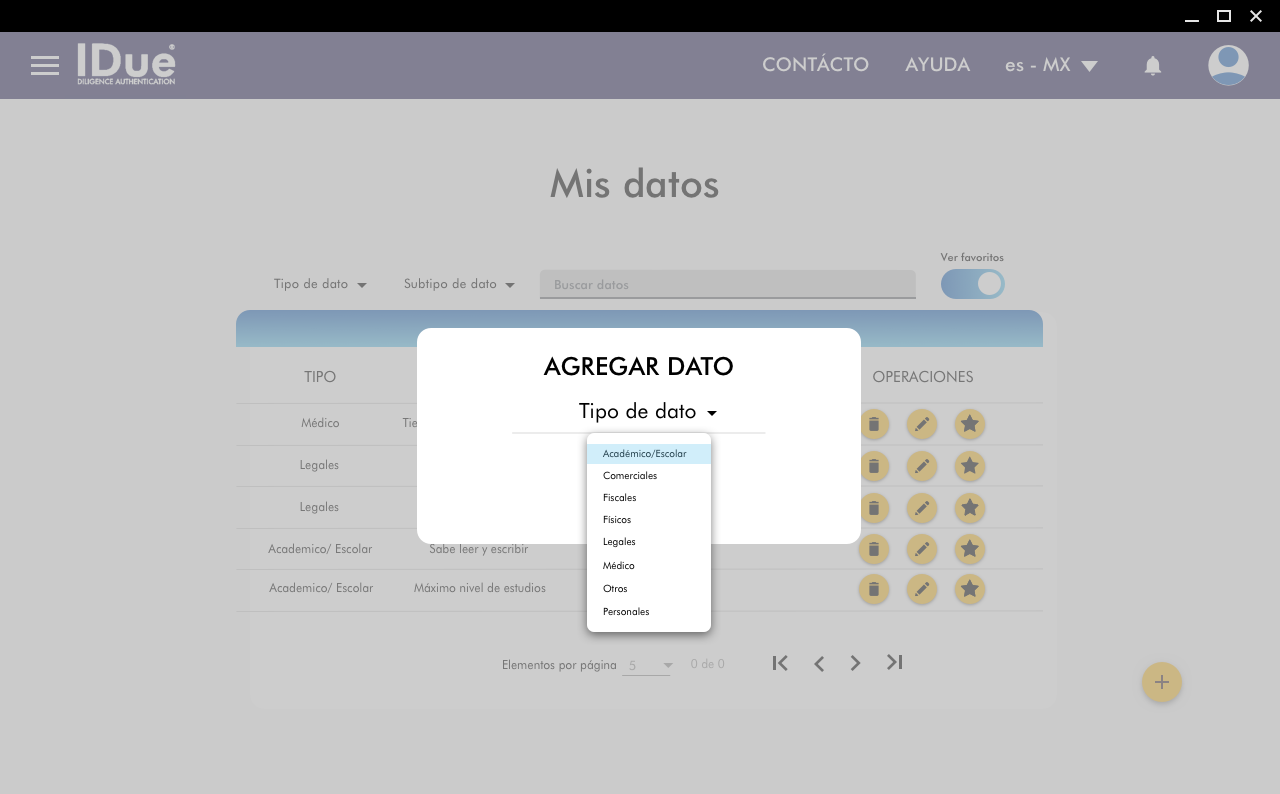Click the notifications bell icon
This screenshot has width=1280, height=794.
[1152, 66]
